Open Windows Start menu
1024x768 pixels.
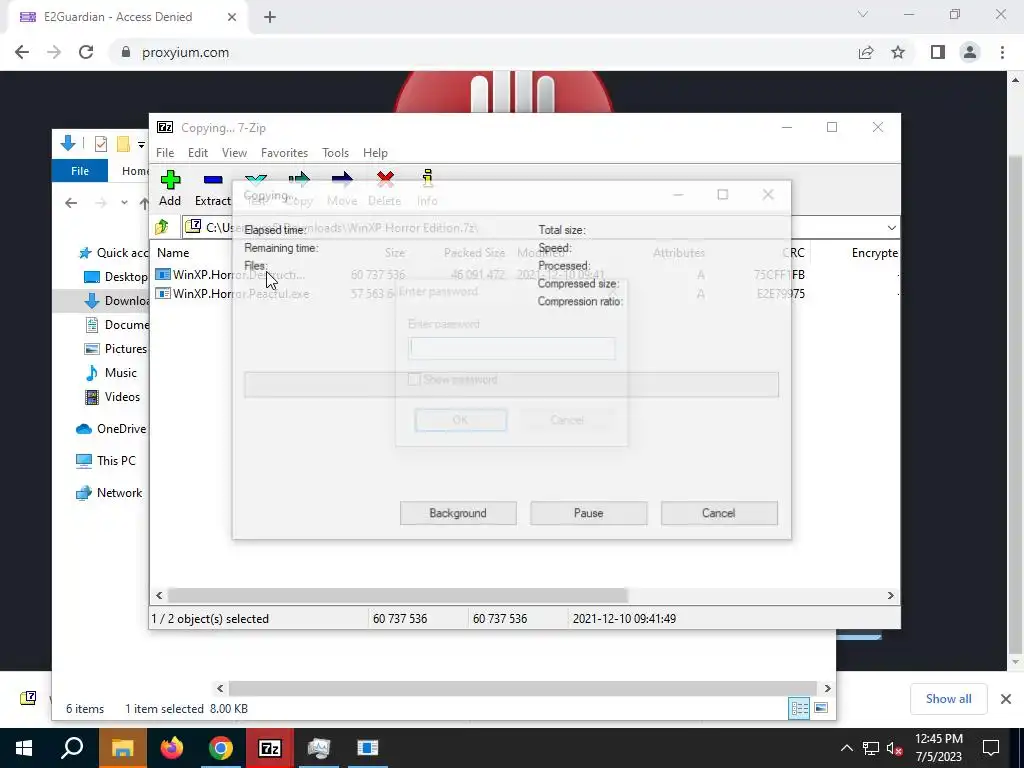tap(24, 748)
